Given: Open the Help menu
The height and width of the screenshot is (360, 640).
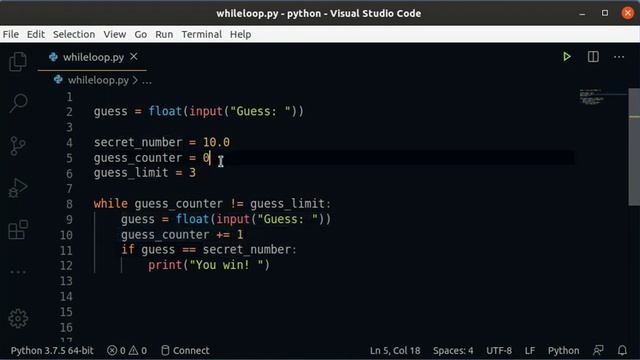Looking at the screenshot, I should pyautogui.click(x=240, y=34).
